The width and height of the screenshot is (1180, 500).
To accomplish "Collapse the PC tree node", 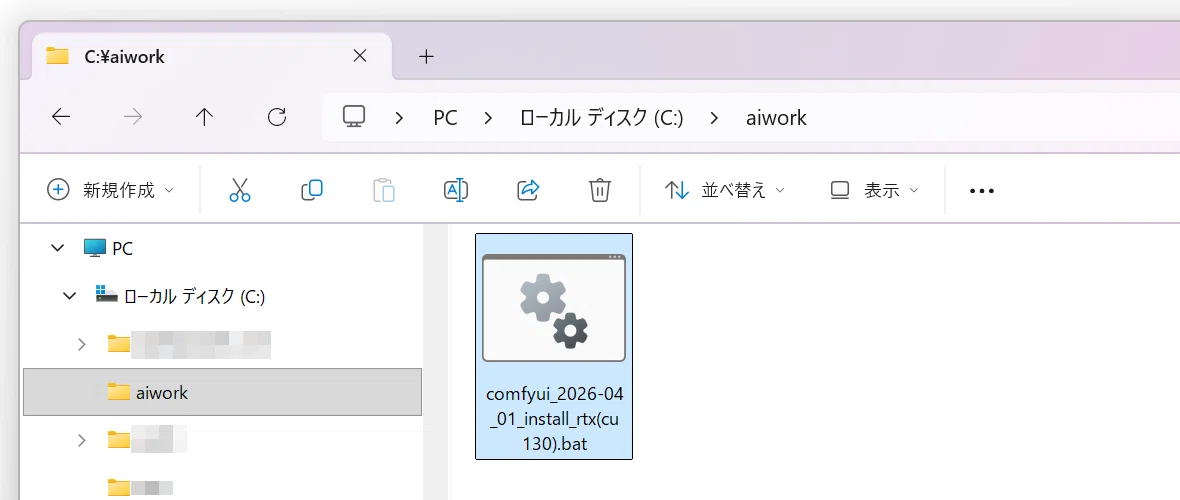I will coord(57,248).
